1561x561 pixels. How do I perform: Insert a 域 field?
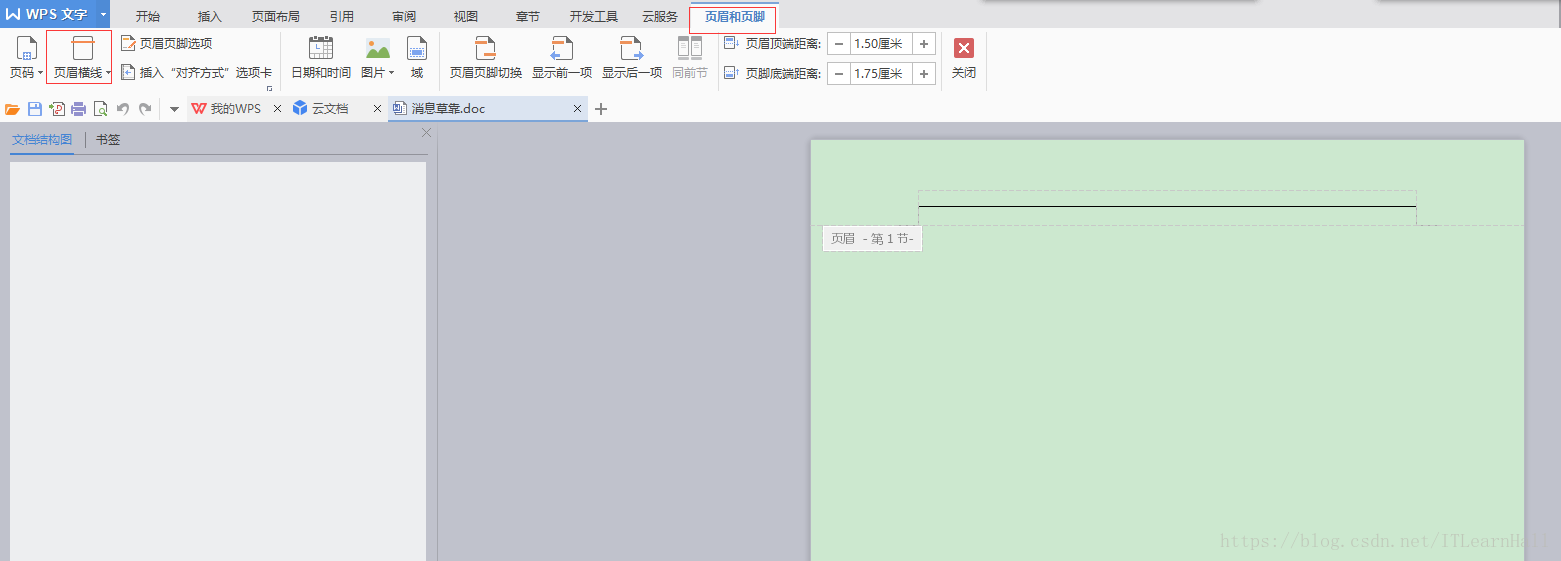coord(417,58)
